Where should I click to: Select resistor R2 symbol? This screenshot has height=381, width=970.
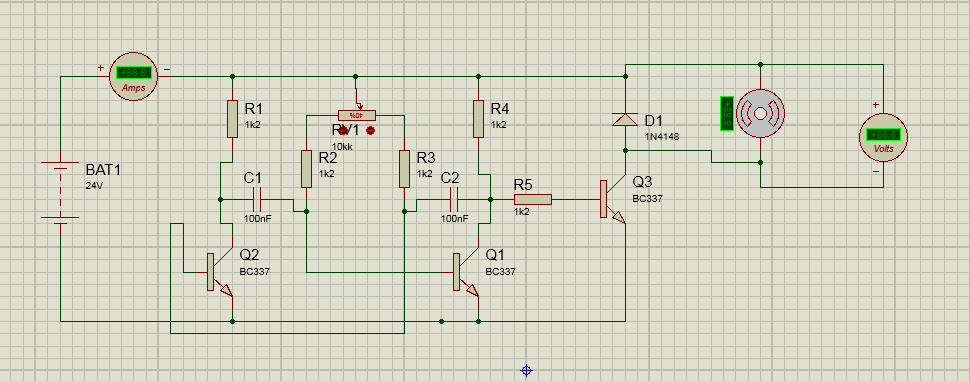[x=306, y=168]
